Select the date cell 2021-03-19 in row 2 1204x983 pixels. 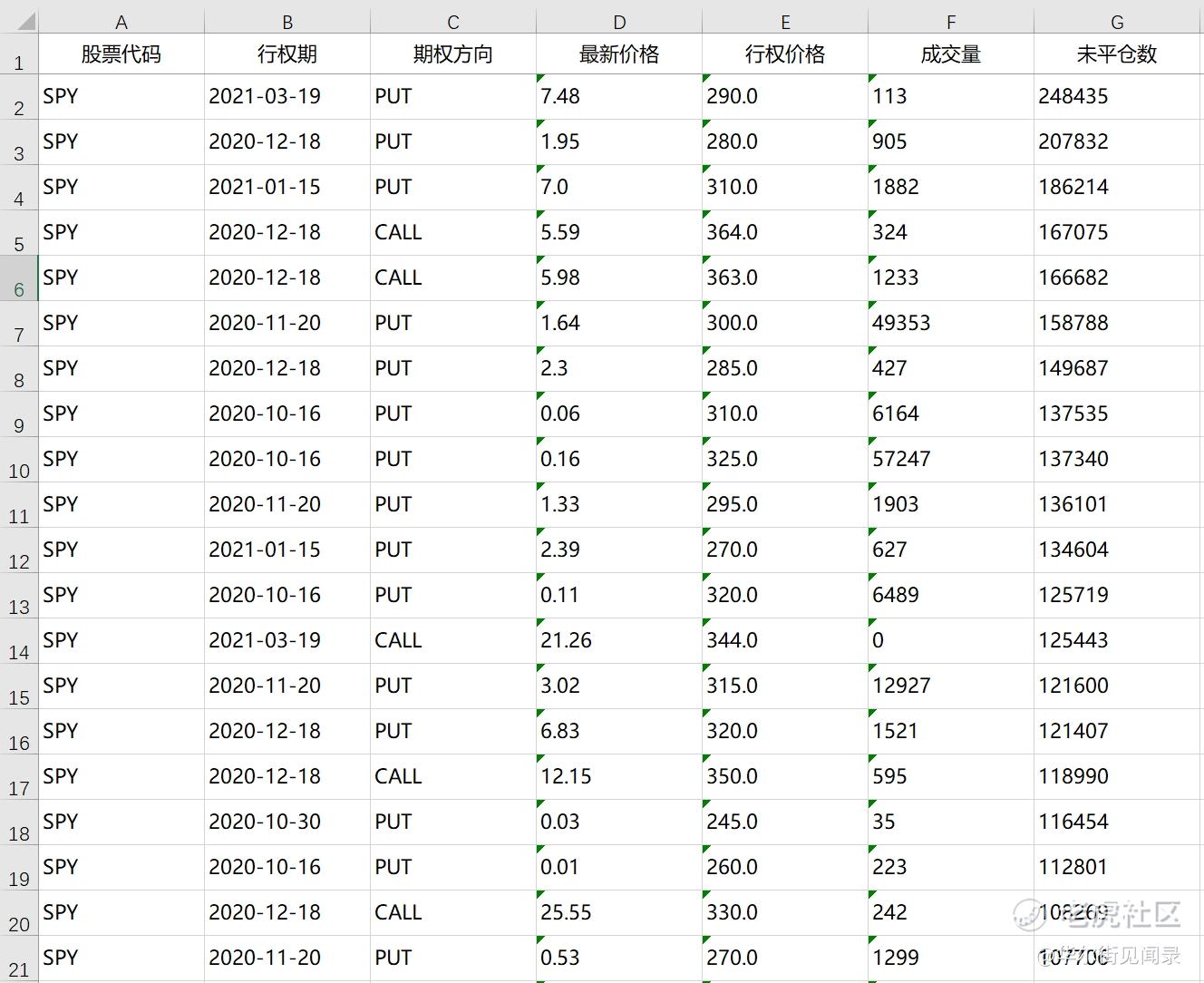(x=287, y=97)
